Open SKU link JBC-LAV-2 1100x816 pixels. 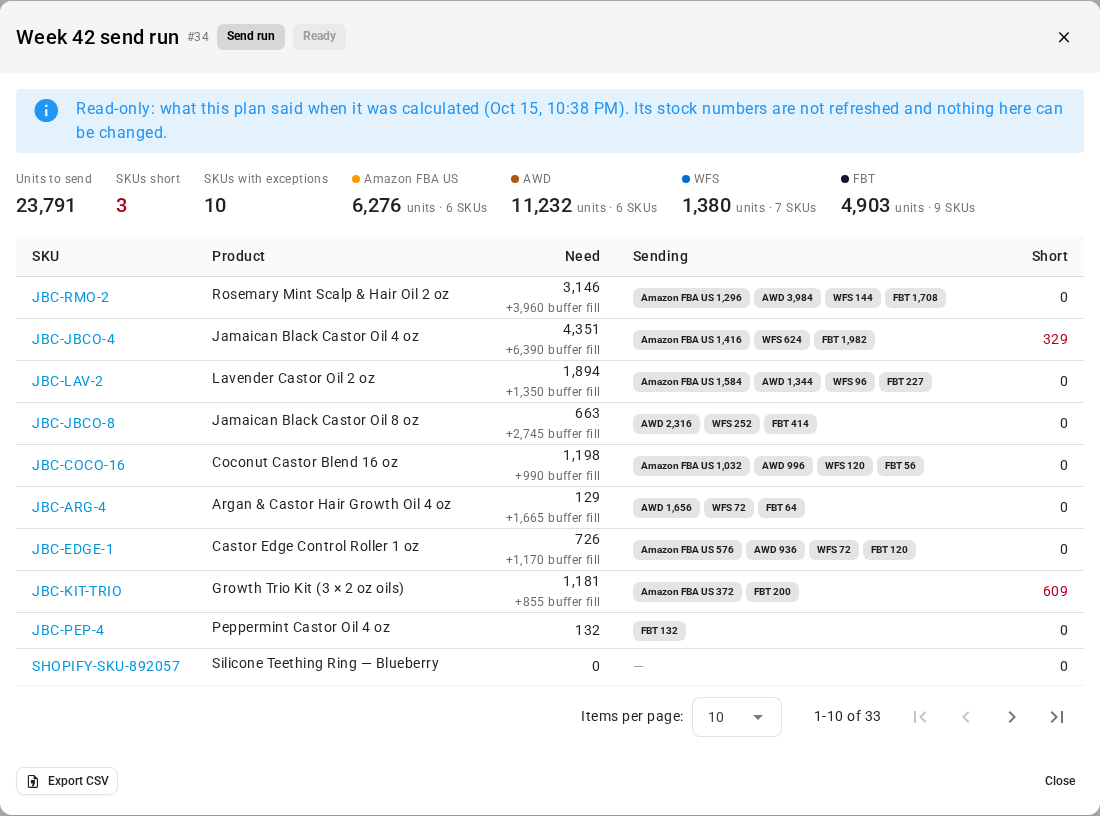click(x=67, y=382)
